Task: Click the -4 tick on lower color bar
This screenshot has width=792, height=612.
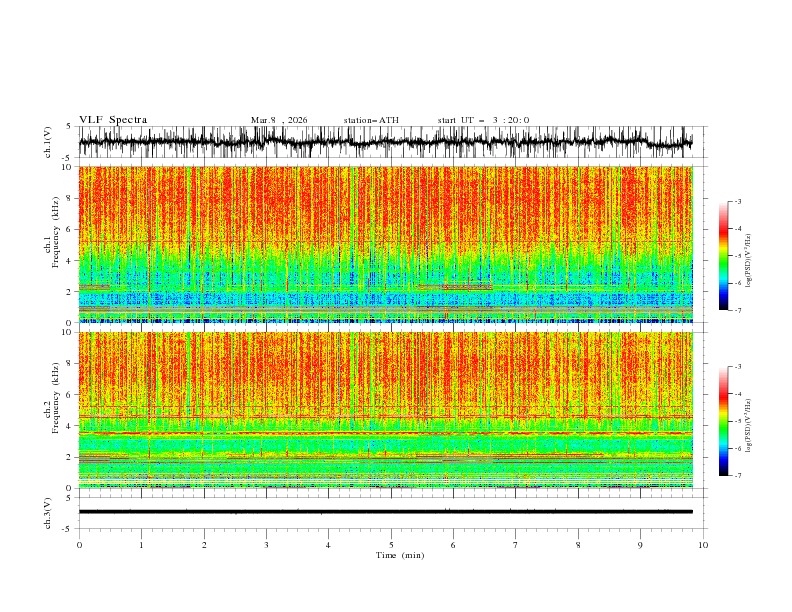Action: coord(738,394)
